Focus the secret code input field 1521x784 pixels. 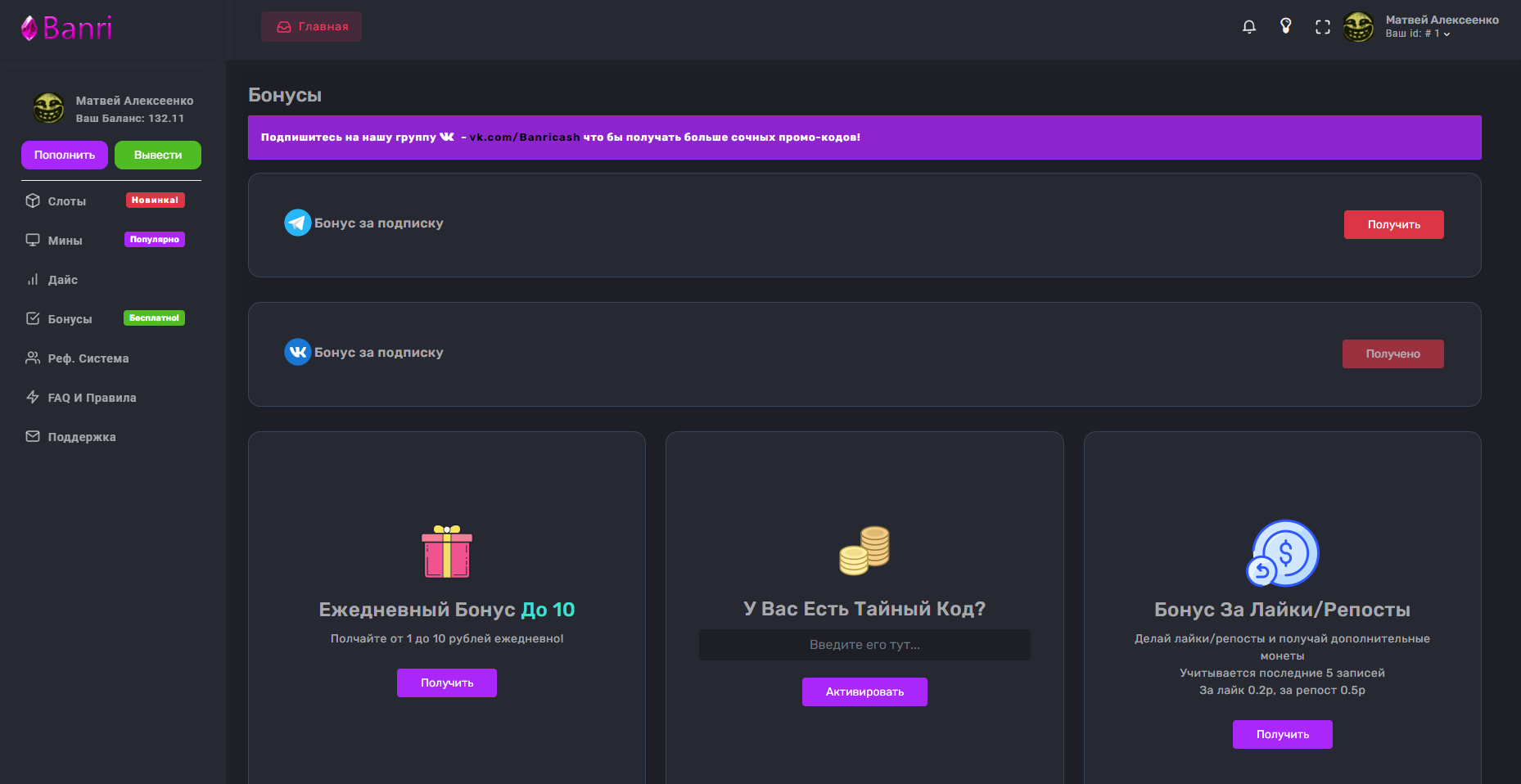(x=864, y=645)
